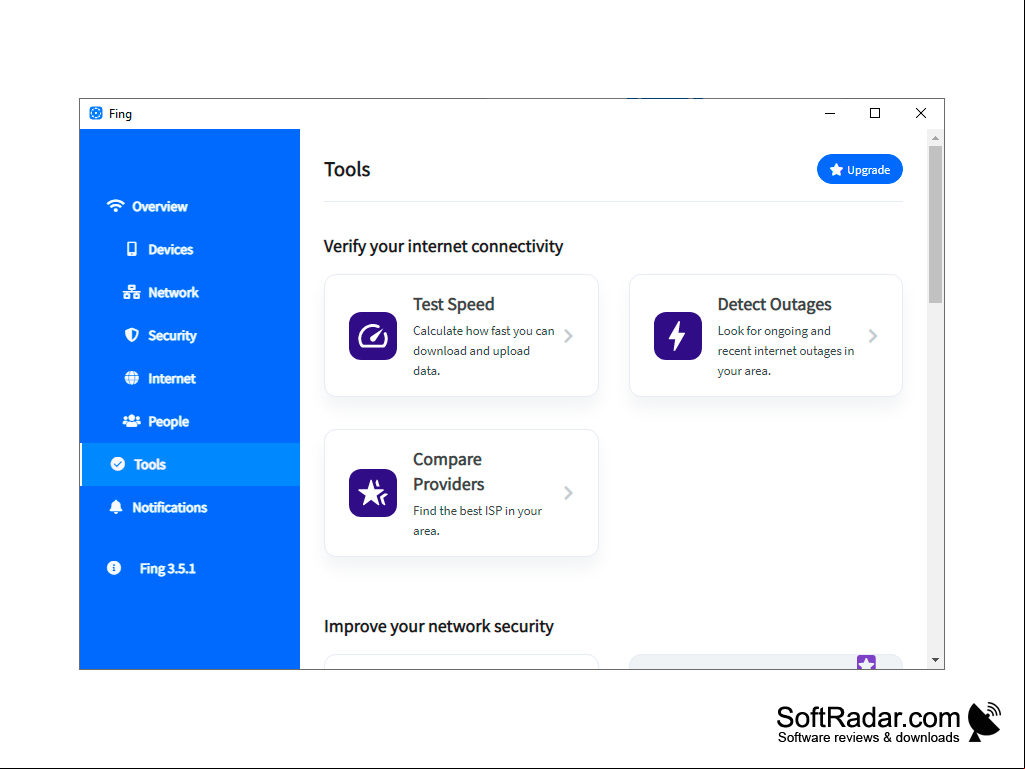Open the Internet page

pyautogui.click(x=190, y=378)
